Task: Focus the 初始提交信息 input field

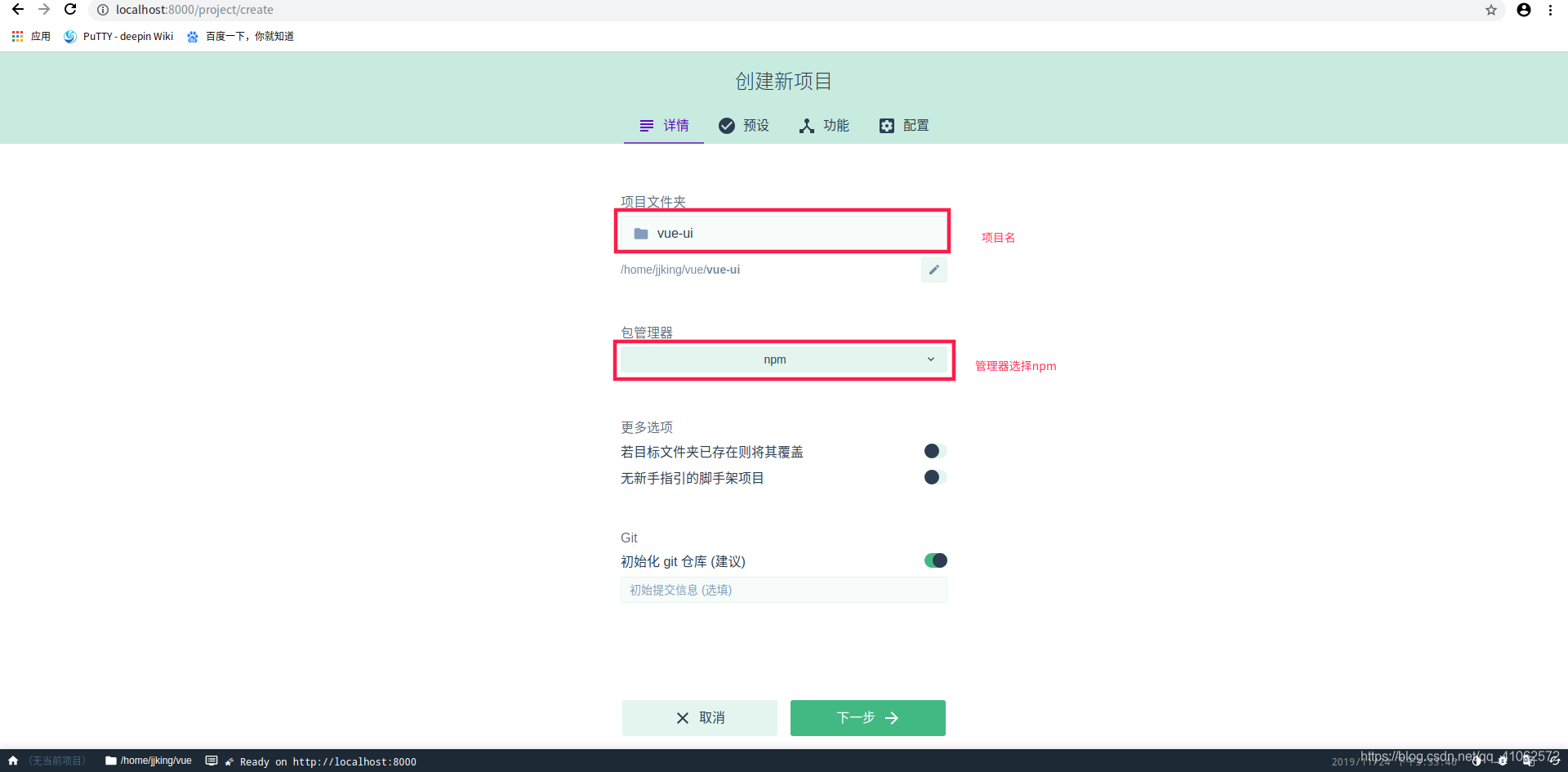Action: [784, 590]
